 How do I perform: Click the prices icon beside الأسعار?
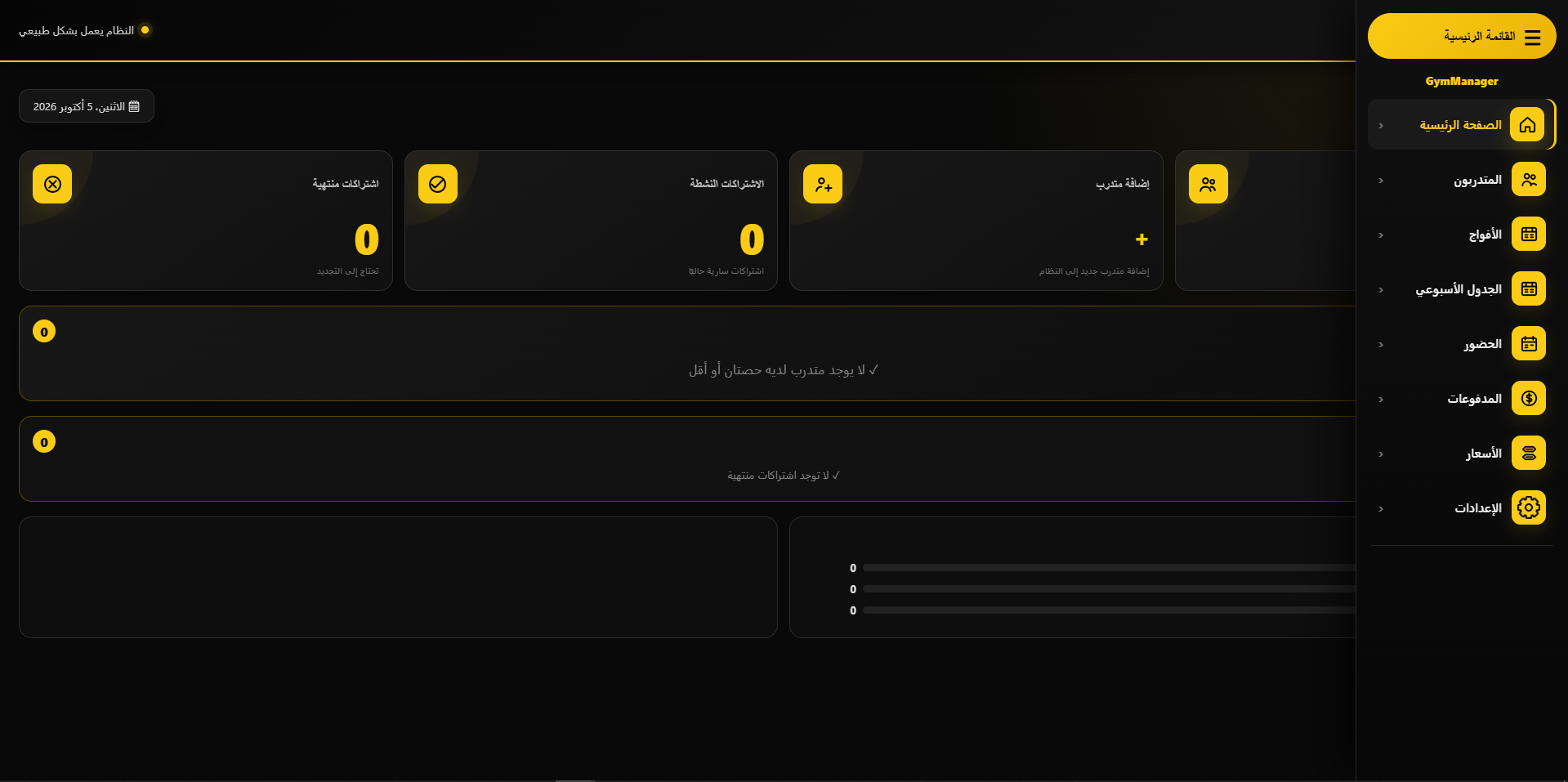click(x=1529, y=454)
